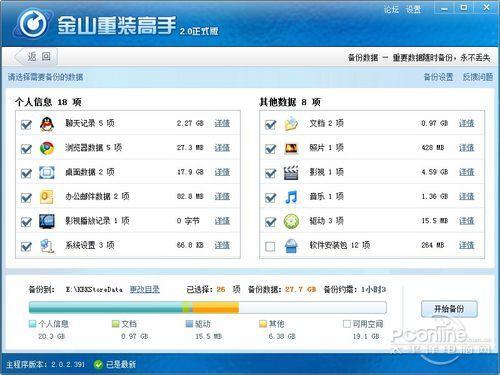Toggle the 音乐 checkbox

pos(270,197)
